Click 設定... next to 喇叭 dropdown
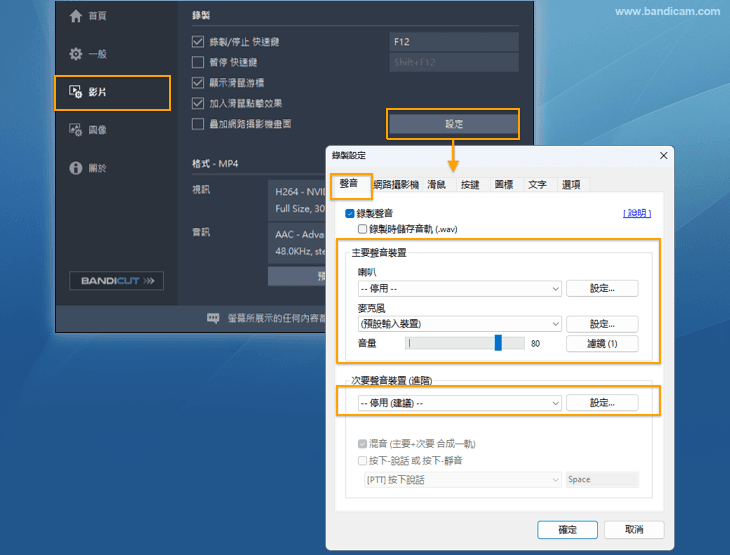The width and height of the screenshot is (730, 555). tap(602, 289)
